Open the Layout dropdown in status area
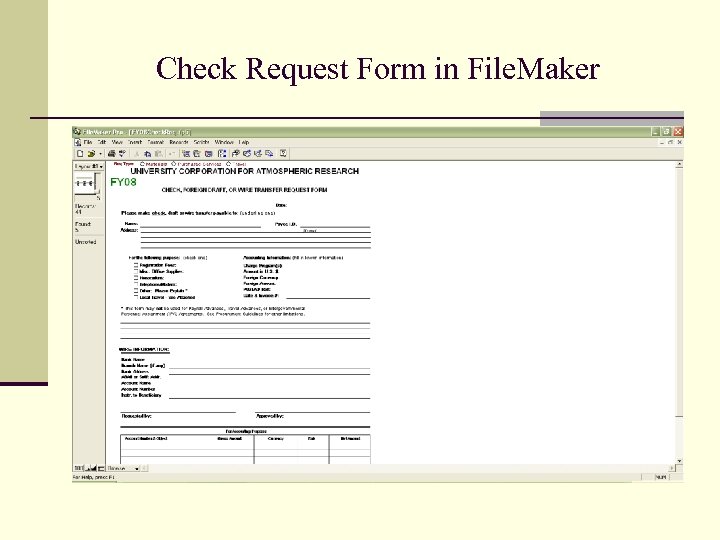The image size is (720, 540). 89,167
